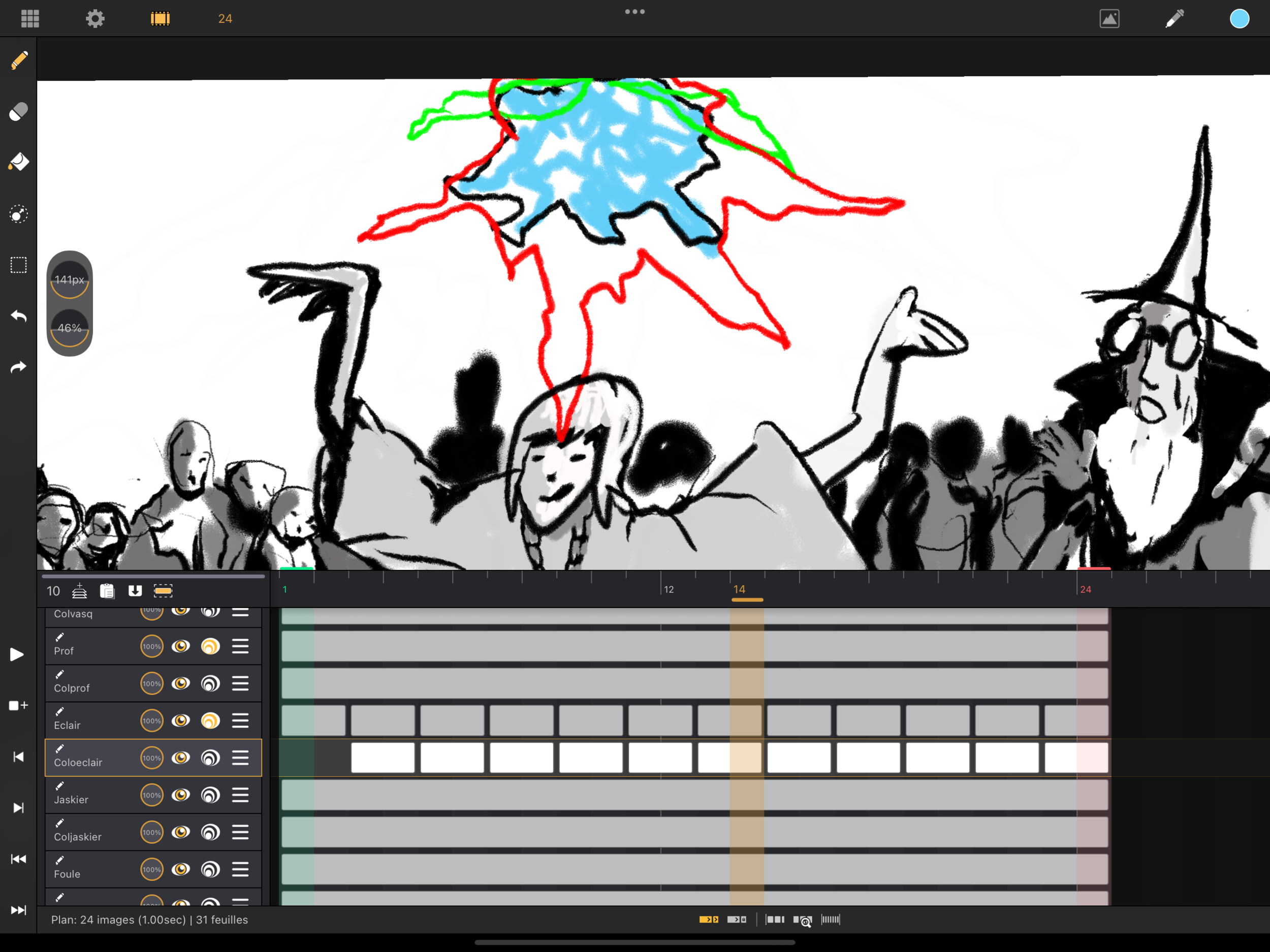Disable onion skin on Prof layer
This screenshot has height=952, width=1270.
(x=210, y=647)
